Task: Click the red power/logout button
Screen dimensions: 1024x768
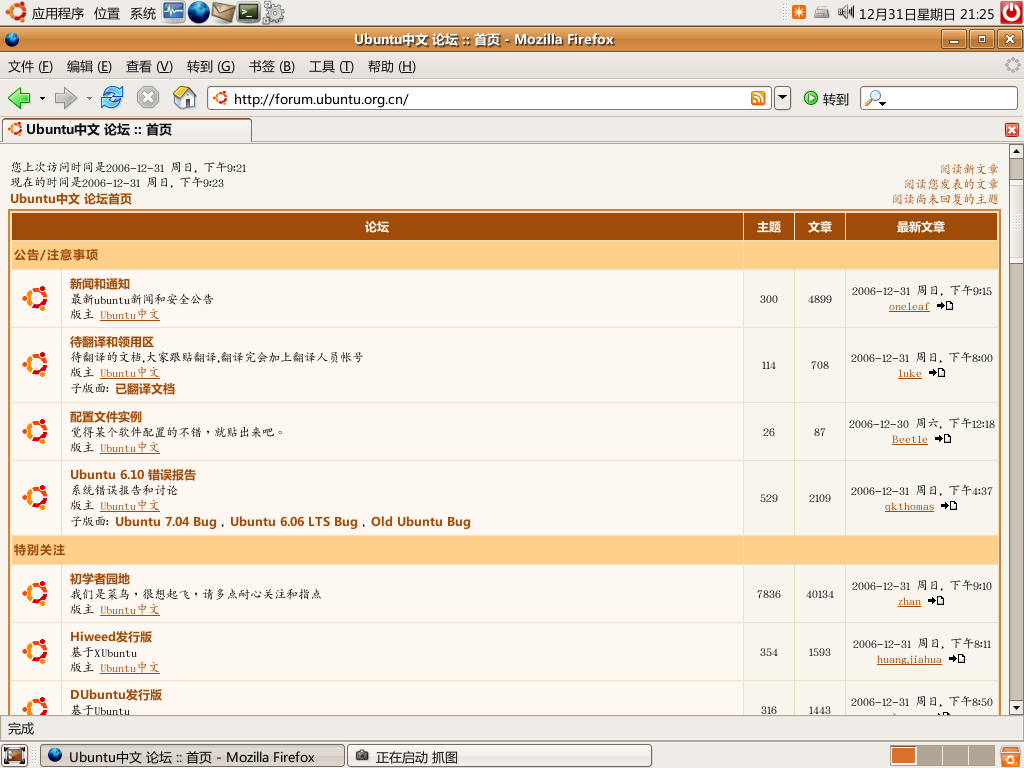Action: coord(1011,12)
